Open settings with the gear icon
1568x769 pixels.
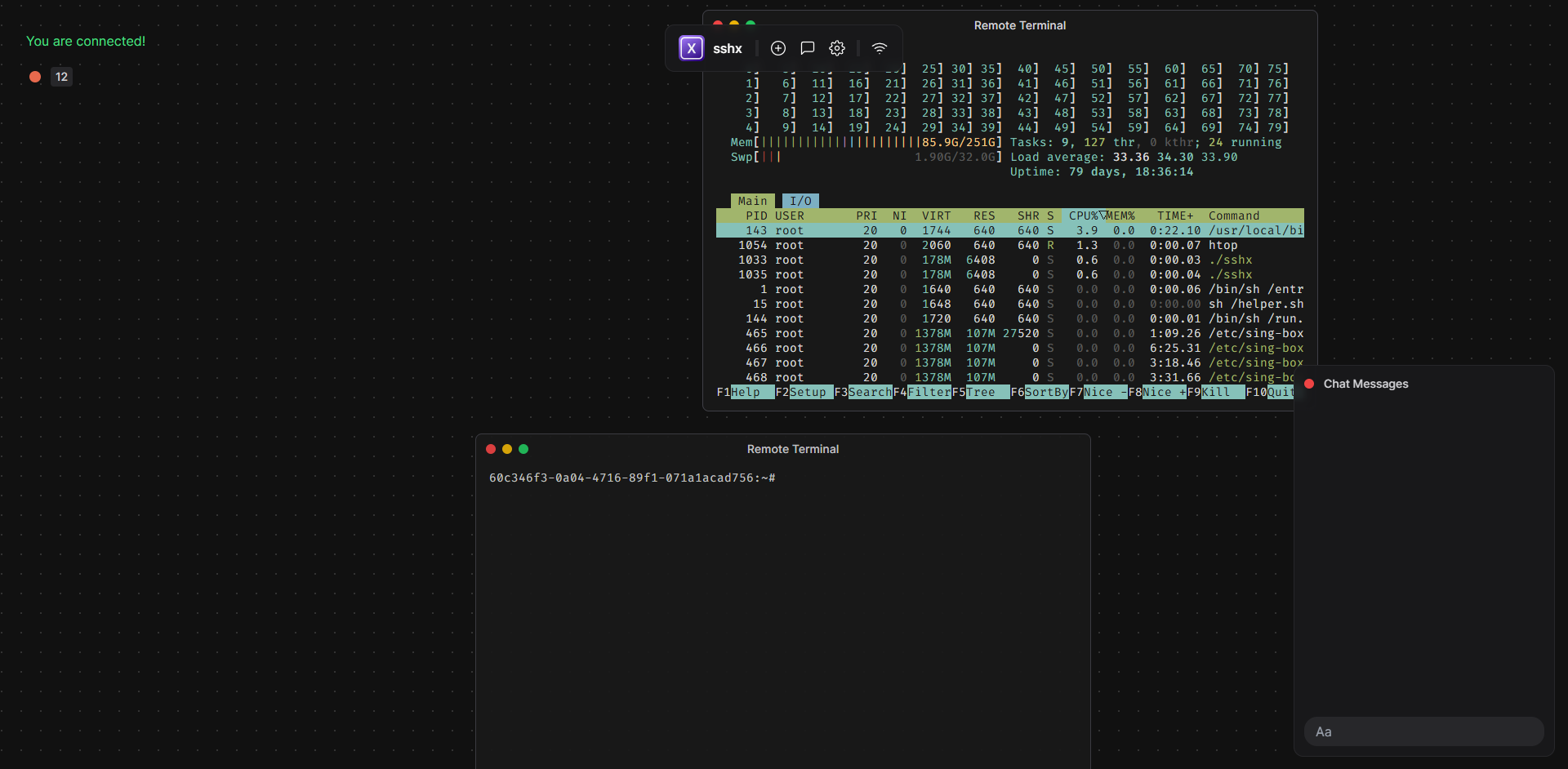(x=837, y=48)
